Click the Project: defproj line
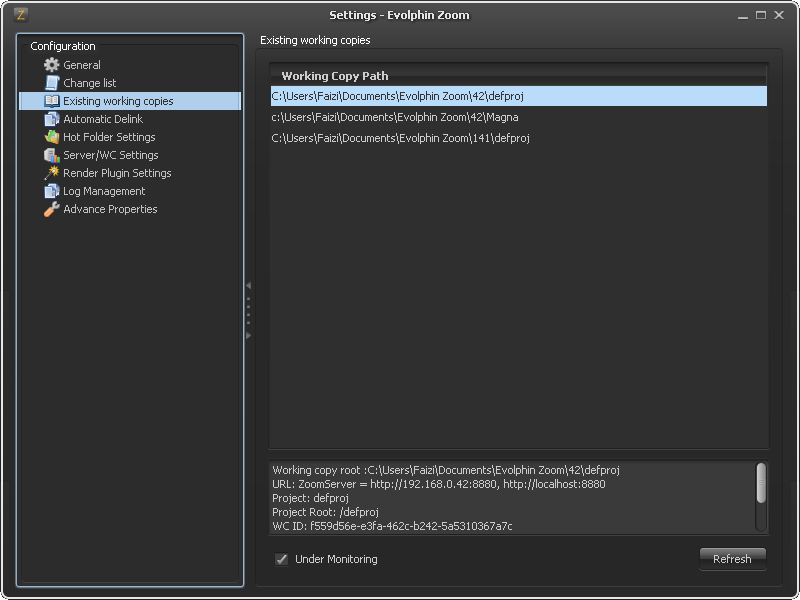800x600 pixels. 310,498
